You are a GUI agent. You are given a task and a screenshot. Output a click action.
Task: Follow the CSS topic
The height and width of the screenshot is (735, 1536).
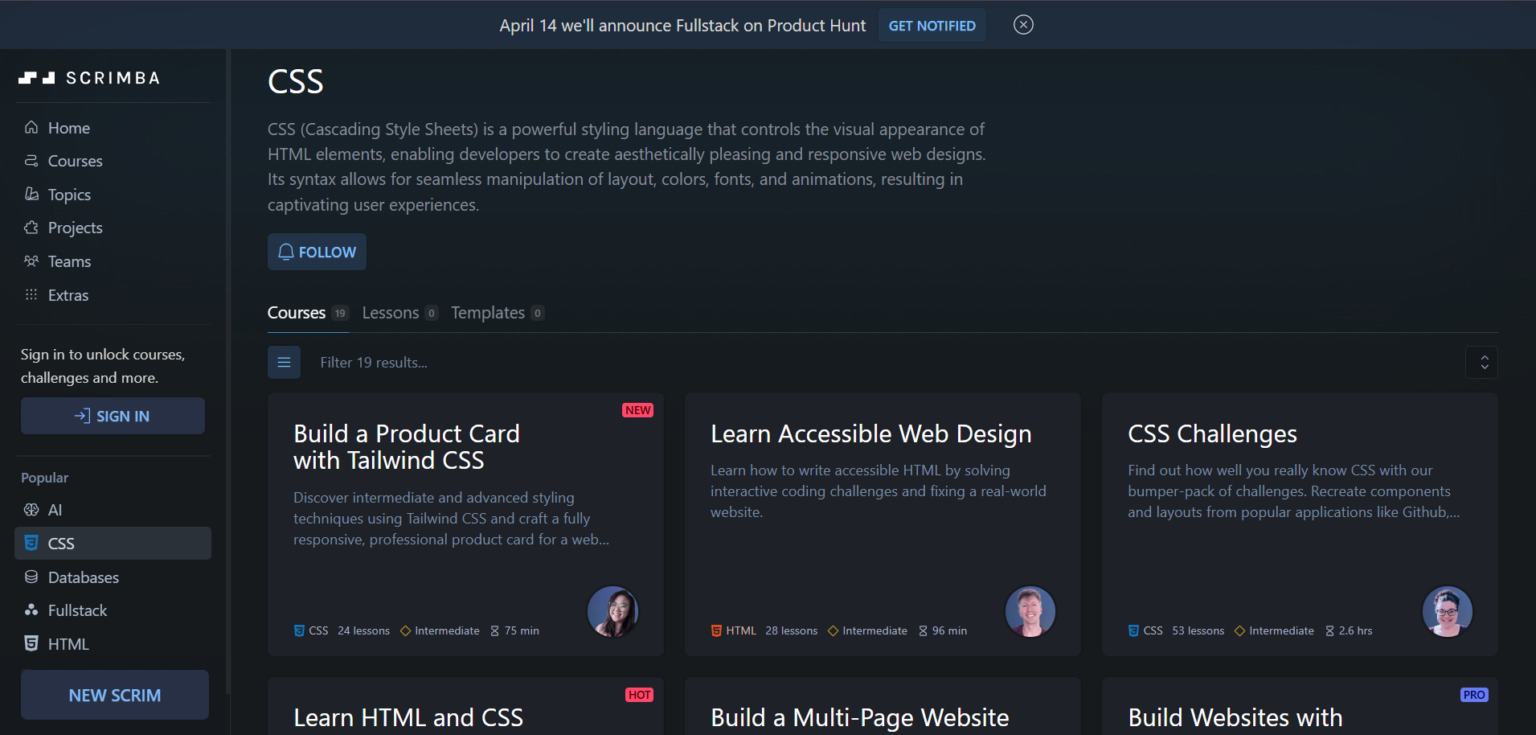point(316,251)
